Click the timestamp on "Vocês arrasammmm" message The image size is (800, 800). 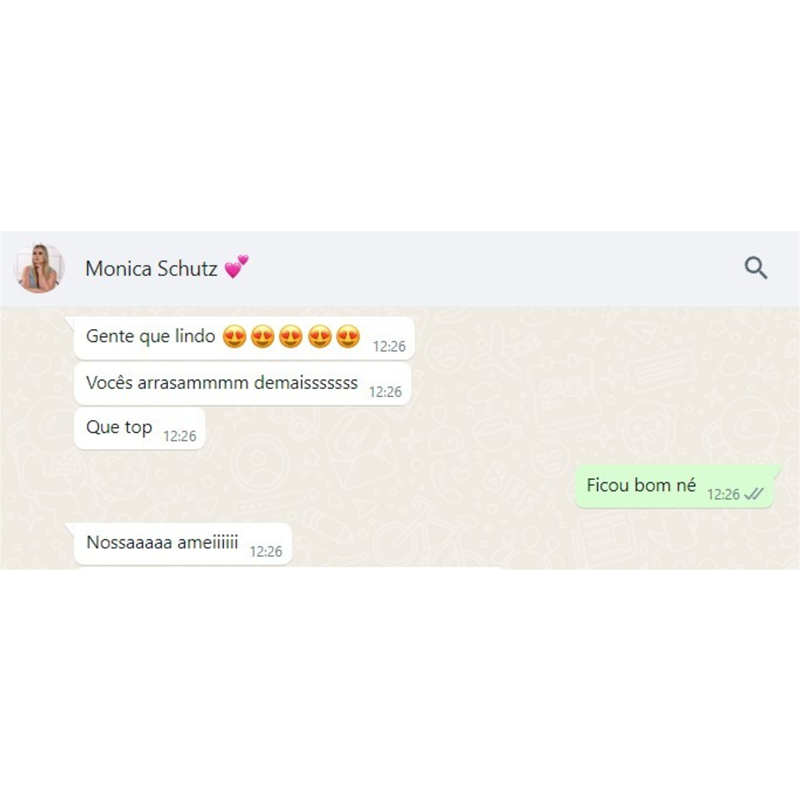(386, 392)
